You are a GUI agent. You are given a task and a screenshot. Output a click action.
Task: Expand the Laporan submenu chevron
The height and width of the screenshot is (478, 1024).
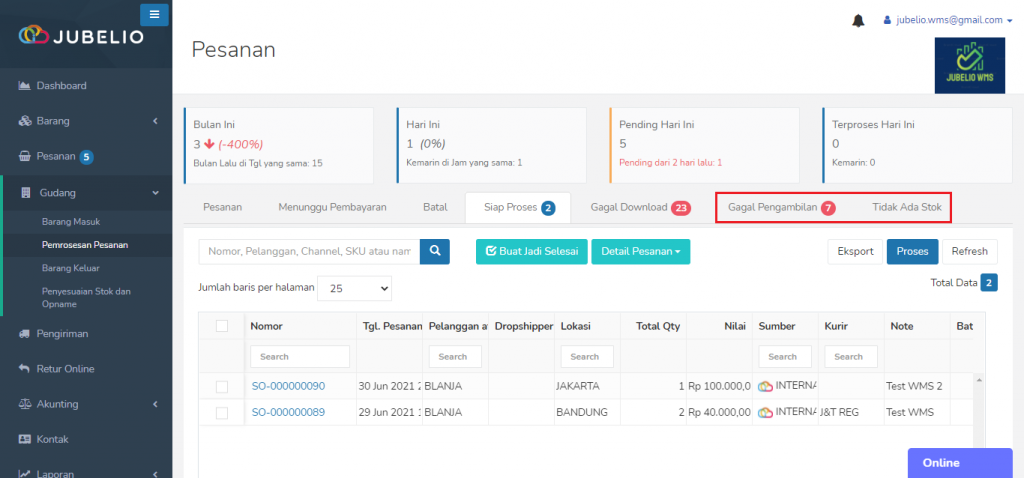(x=155, y=474)
